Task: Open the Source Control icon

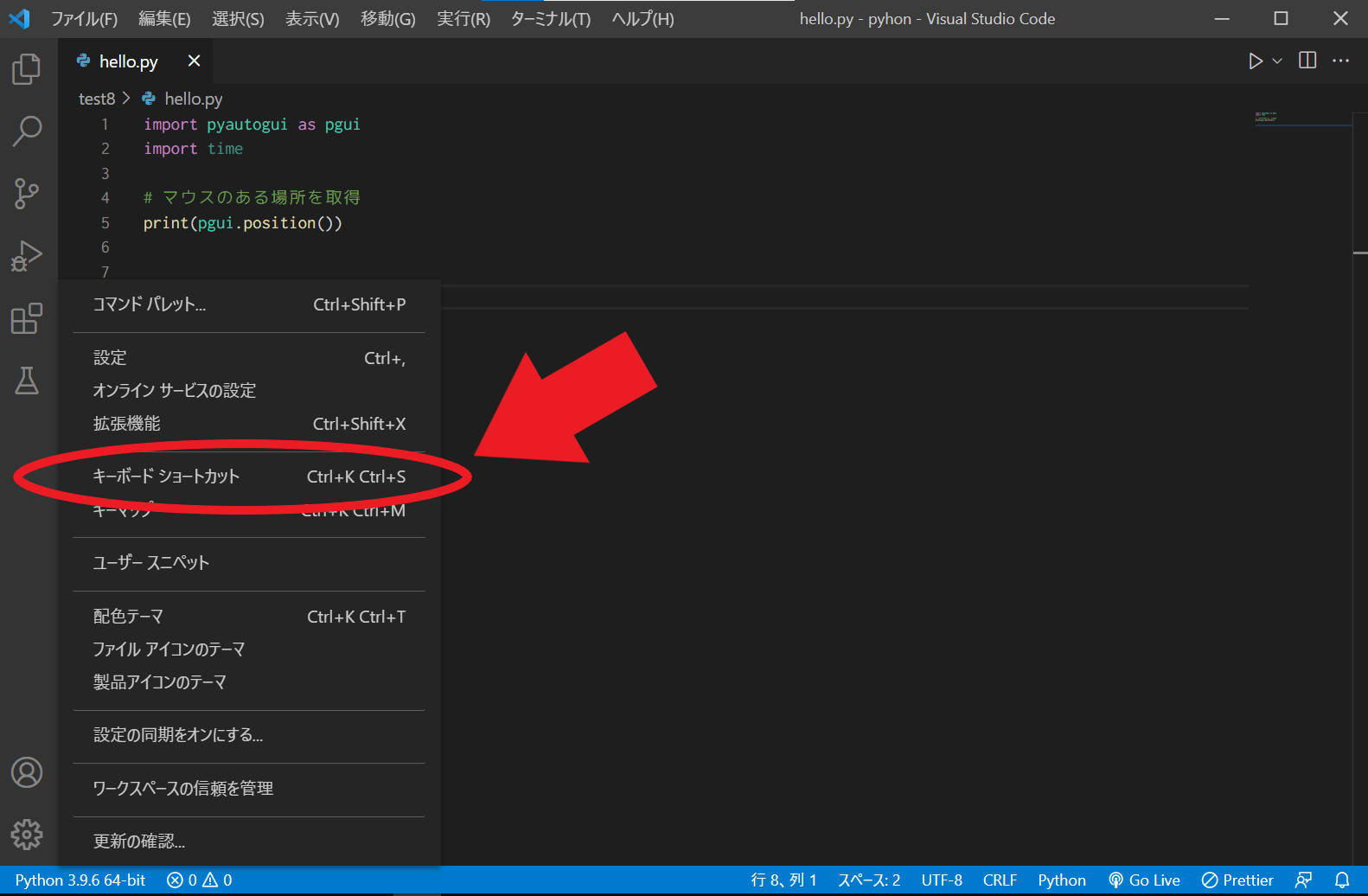Action: [x=27, y=194]
